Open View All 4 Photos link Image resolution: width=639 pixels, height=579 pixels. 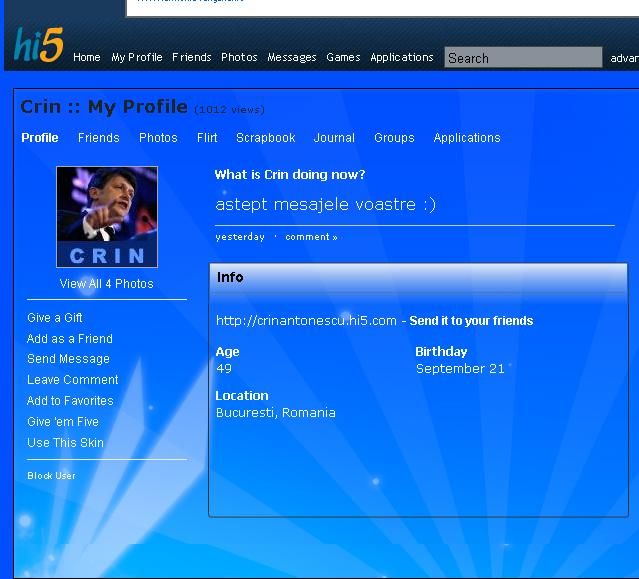click(106, 284)
